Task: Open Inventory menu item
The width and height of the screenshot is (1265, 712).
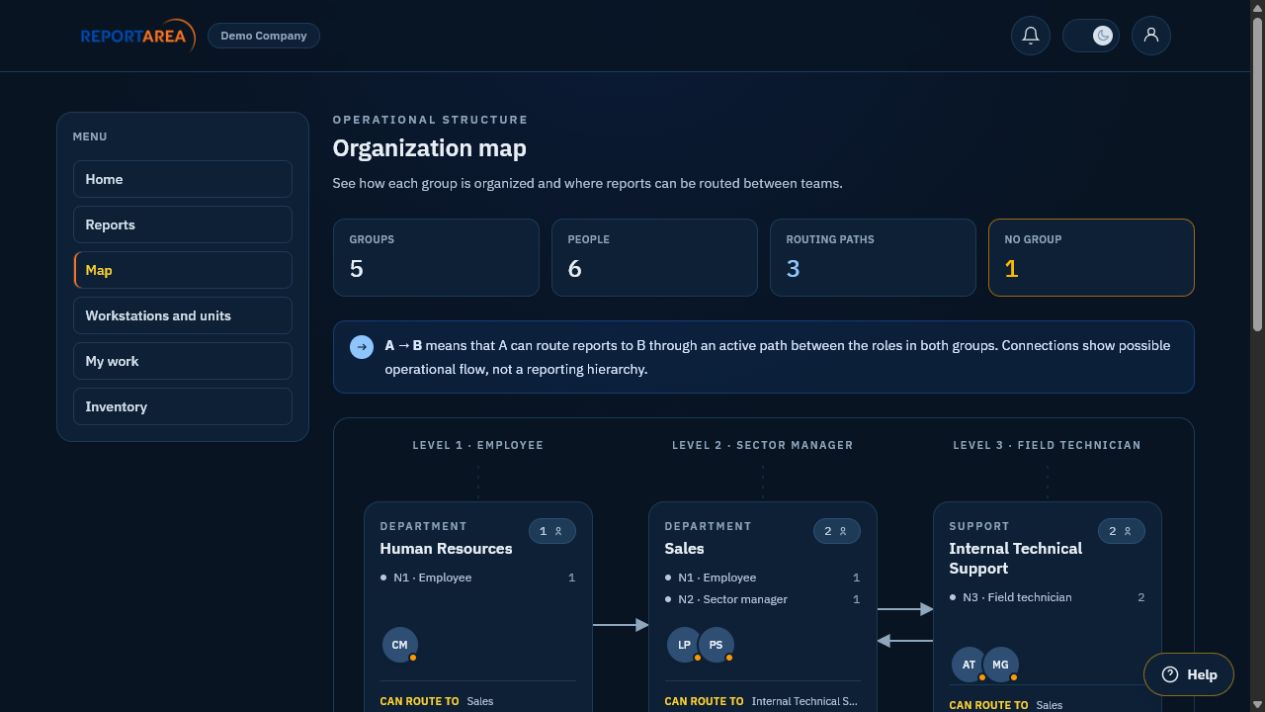Action: point(183,407)
